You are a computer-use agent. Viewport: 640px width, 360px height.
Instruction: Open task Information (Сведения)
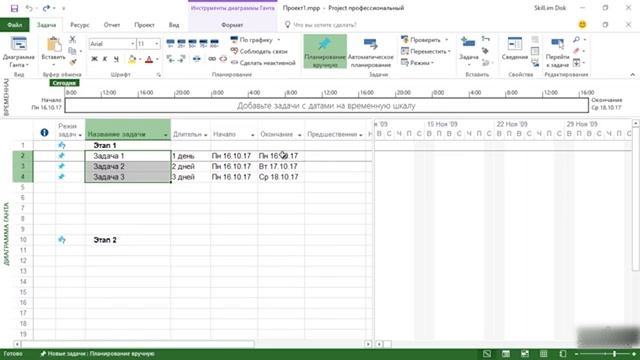click(x=515, y=49)
